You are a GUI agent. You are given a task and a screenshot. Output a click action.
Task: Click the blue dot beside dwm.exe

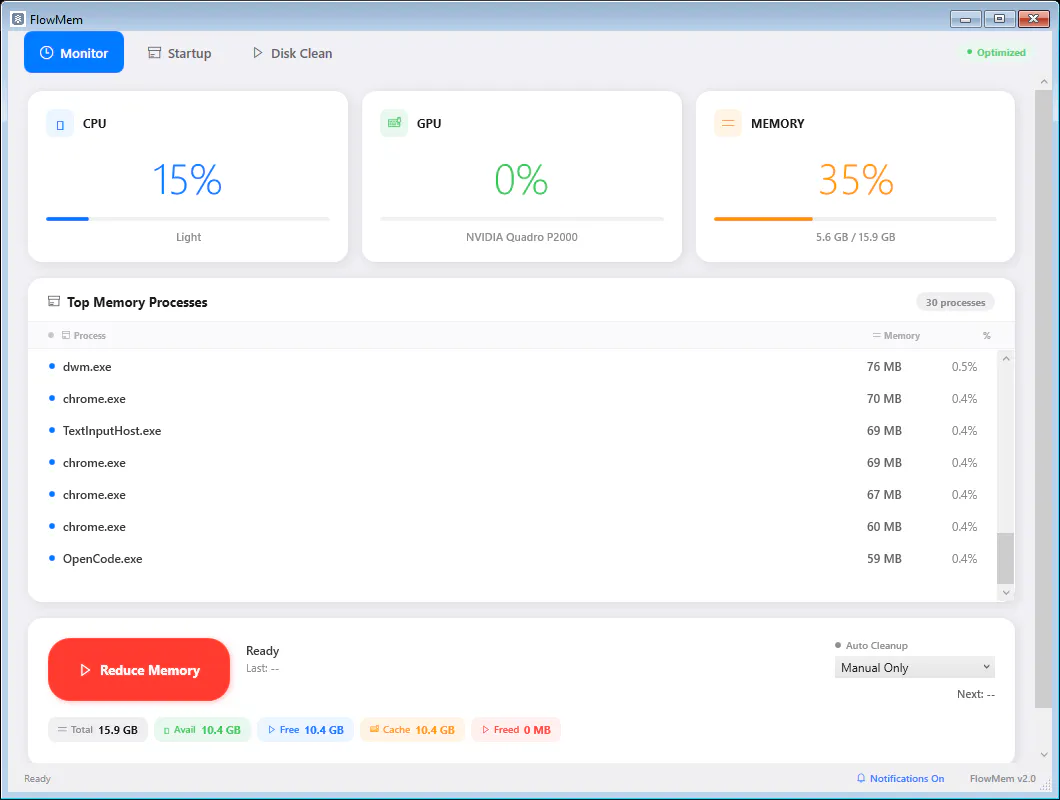tap(52, 366)
